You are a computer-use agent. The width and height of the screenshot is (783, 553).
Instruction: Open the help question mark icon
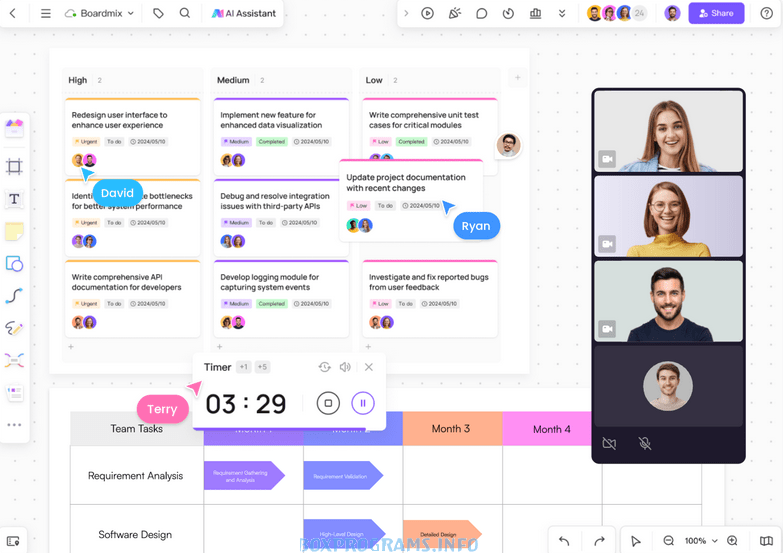pyautogui.click(x=767, y=13)
